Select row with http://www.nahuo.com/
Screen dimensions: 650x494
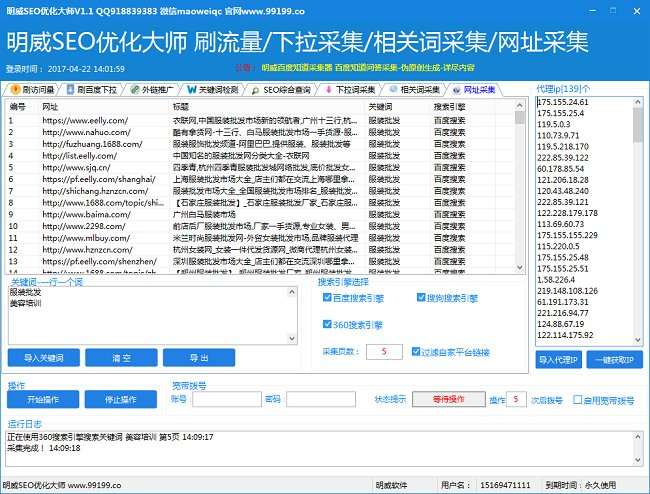point(260,132)
